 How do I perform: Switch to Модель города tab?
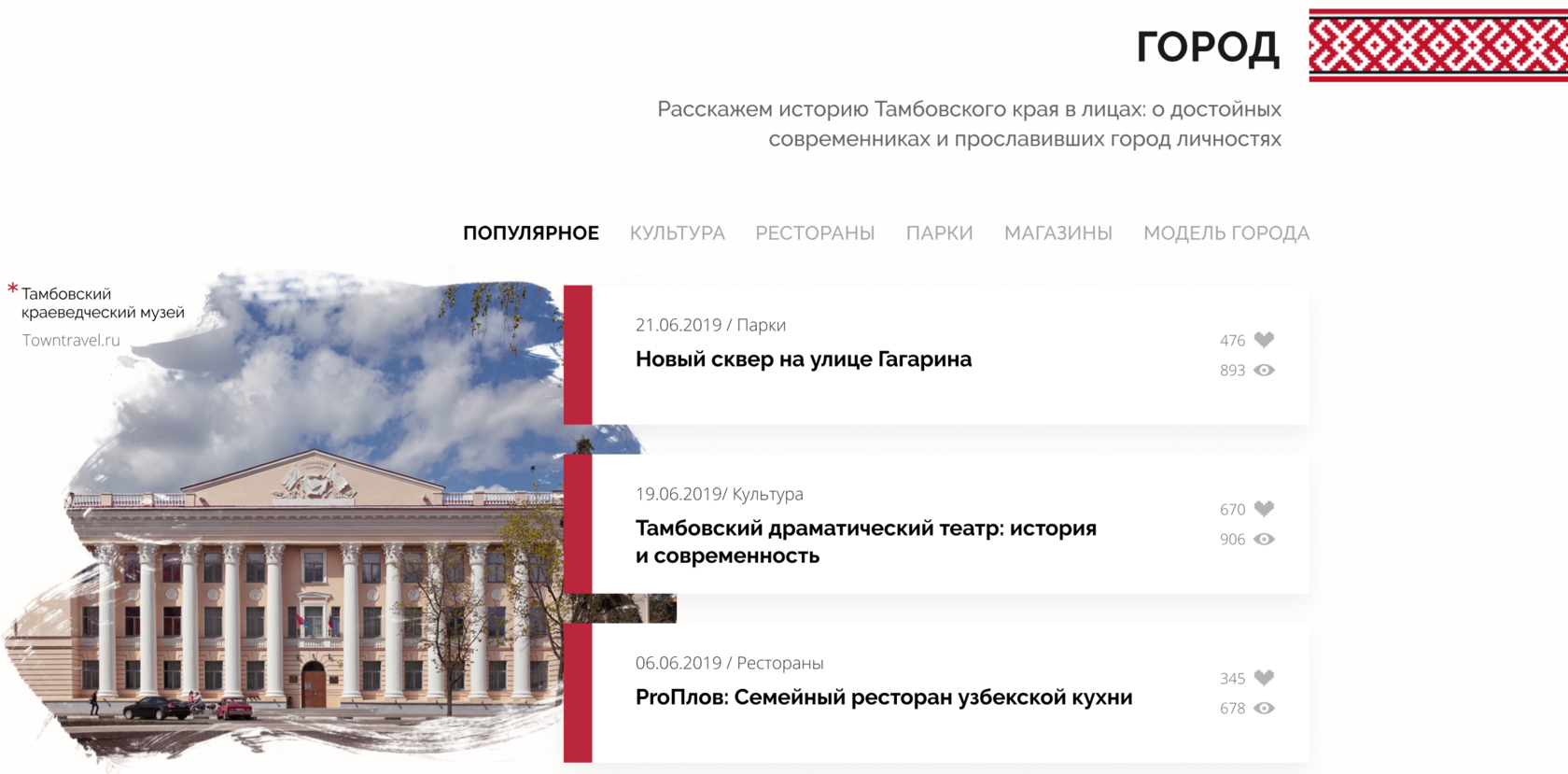[x=1225, y=233]
